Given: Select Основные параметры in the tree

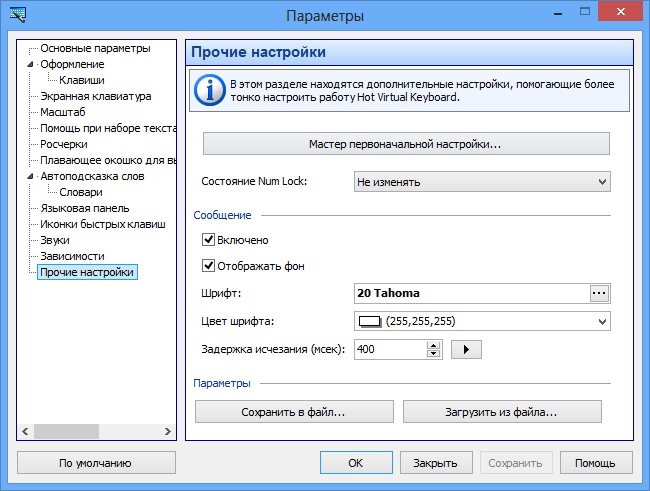Looking at the screenshot, I should tap(95, 49).
